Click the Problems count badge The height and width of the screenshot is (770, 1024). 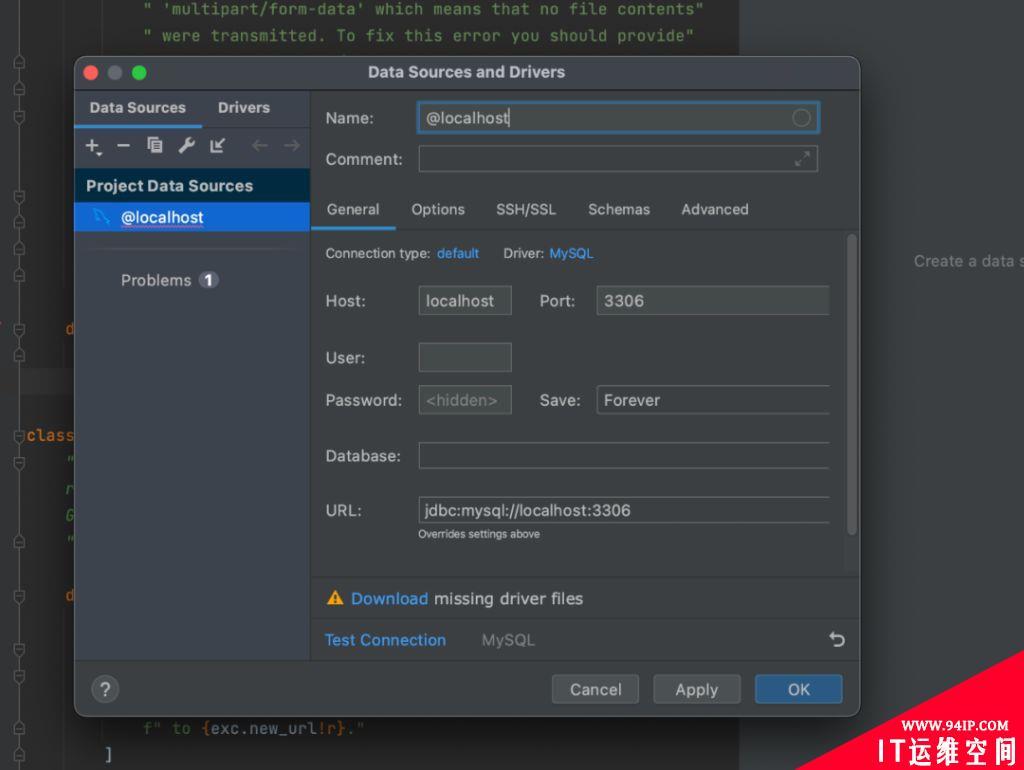click(x=208, y=280)
